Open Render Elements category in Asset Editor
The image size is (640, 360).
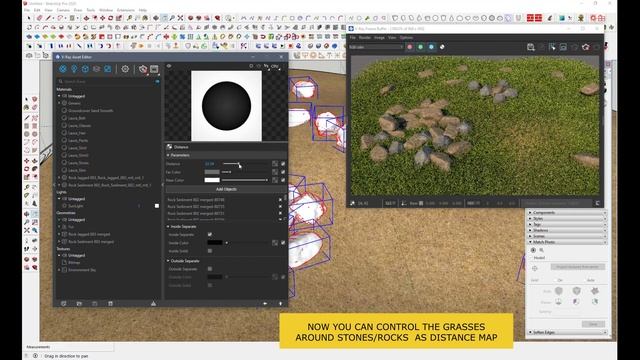pyautogui.click(x=96, y=69)
